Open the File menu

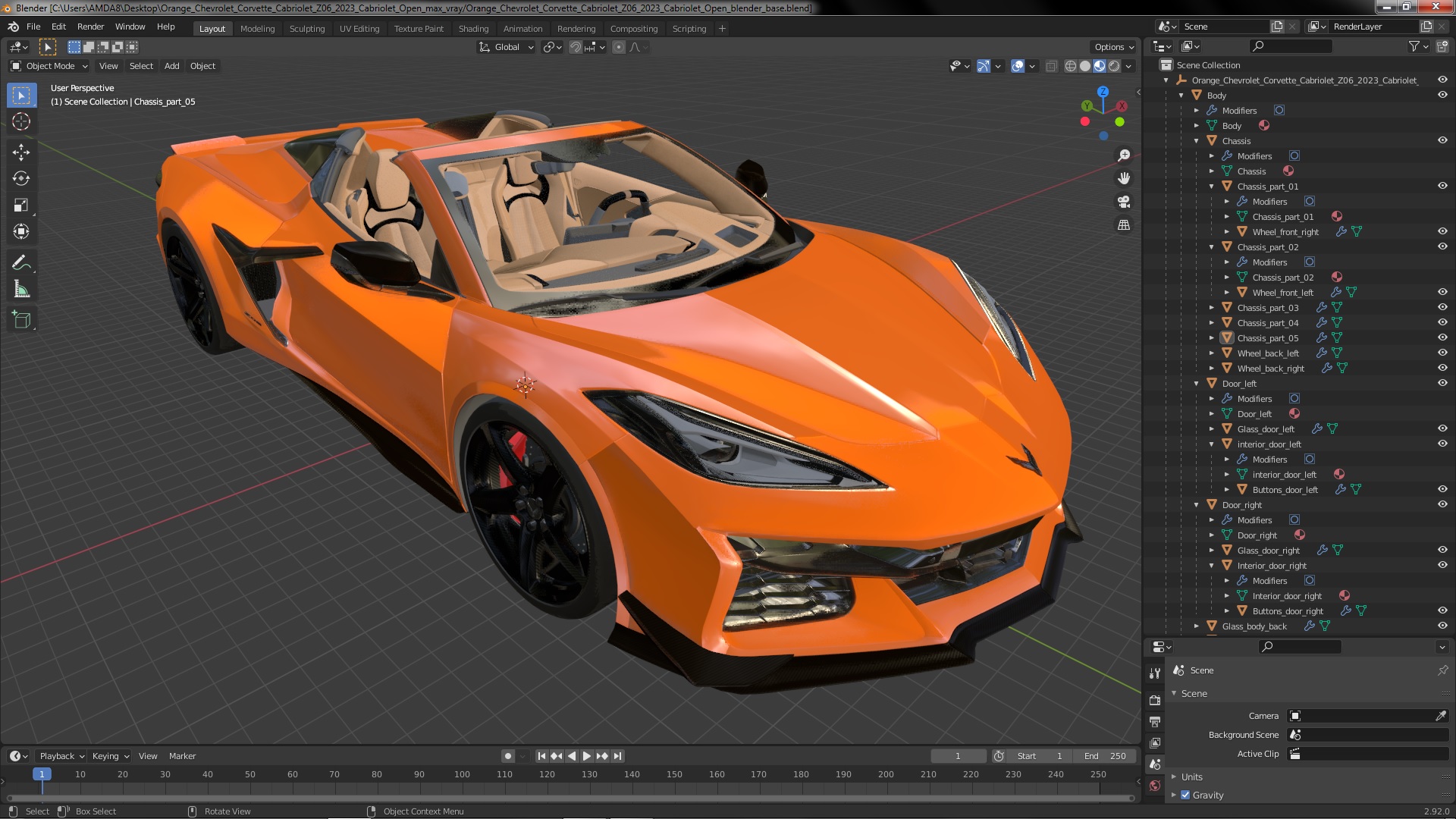(x=33, y=27)
